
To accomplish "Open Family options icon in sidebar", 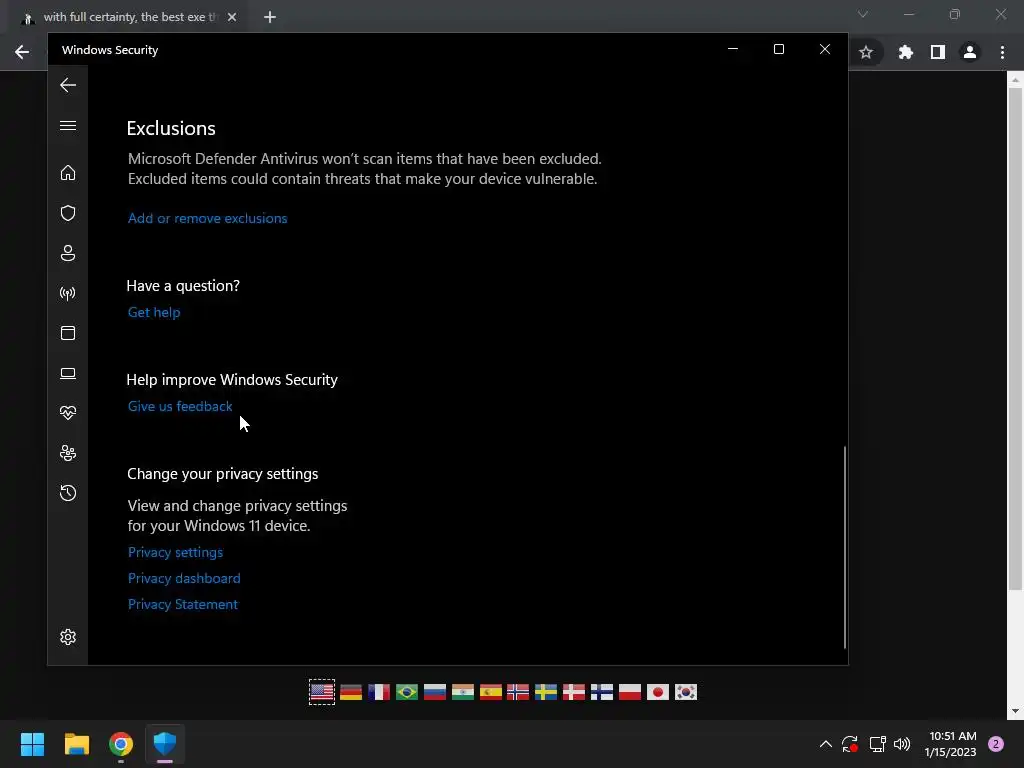I will point(68,453).
